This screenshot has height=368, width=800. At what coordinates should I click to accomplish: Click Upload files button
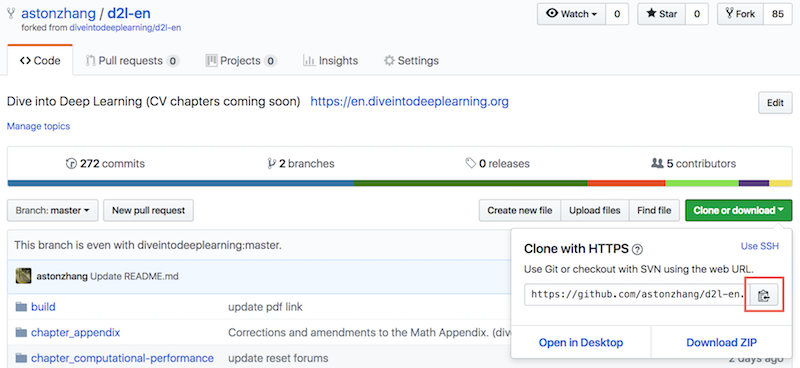click(595, 210)
